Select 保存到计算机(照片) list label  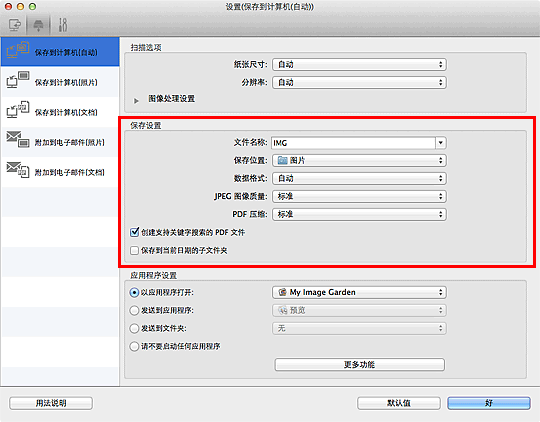[66, 82]
